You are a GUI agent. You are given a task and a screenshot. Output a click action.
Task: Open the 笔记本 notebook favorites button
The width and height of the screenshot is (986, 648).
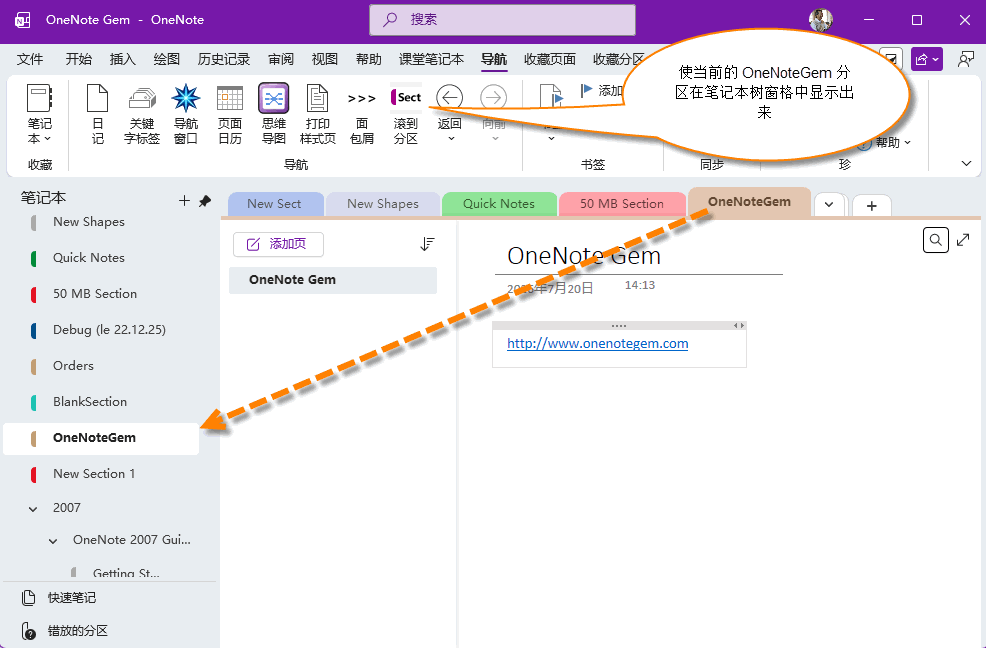[39, 115]
